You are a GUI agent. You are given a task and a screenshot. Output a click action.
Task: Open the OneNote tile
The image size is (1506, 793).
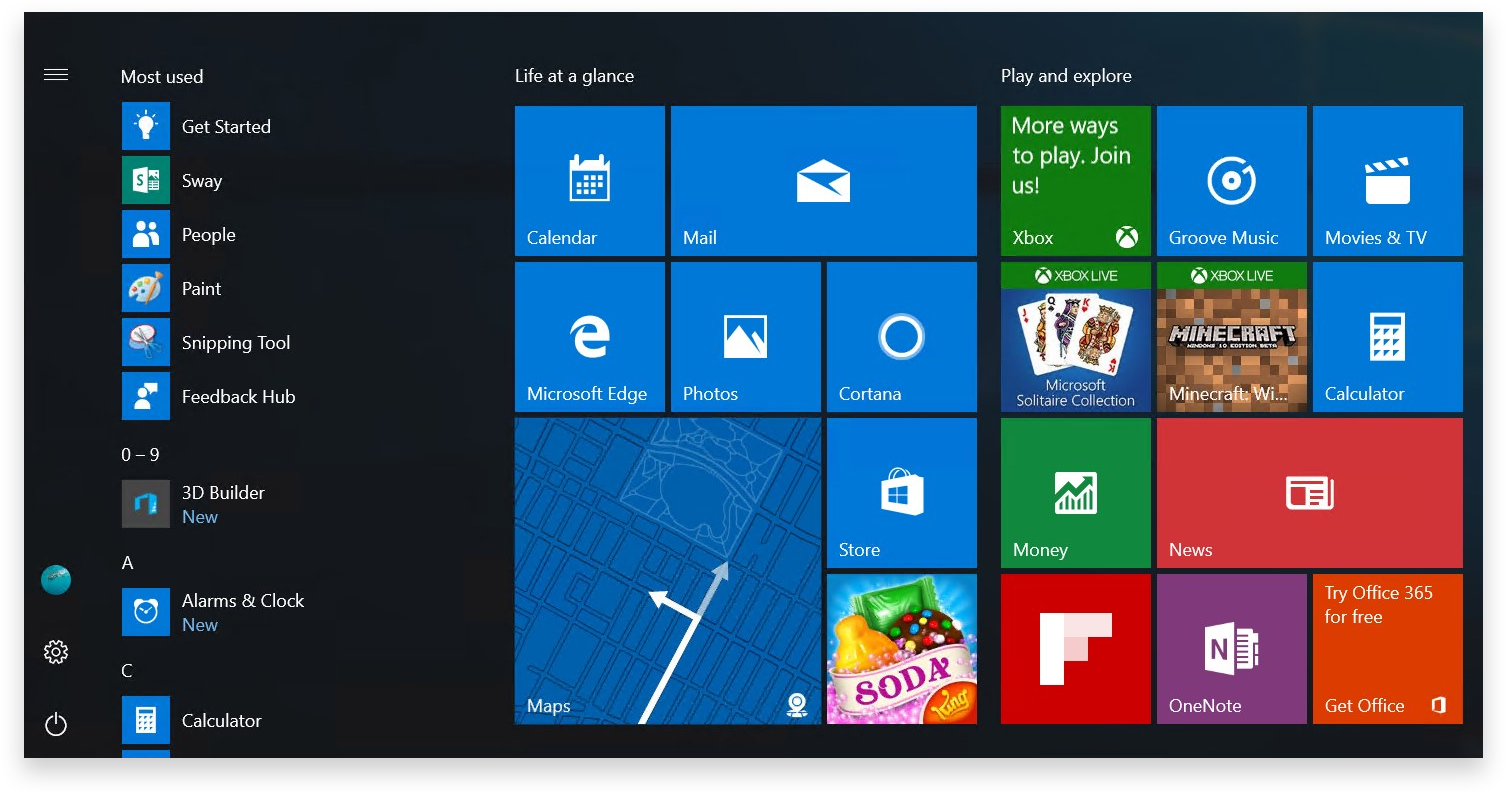[x=1232, y=649]
